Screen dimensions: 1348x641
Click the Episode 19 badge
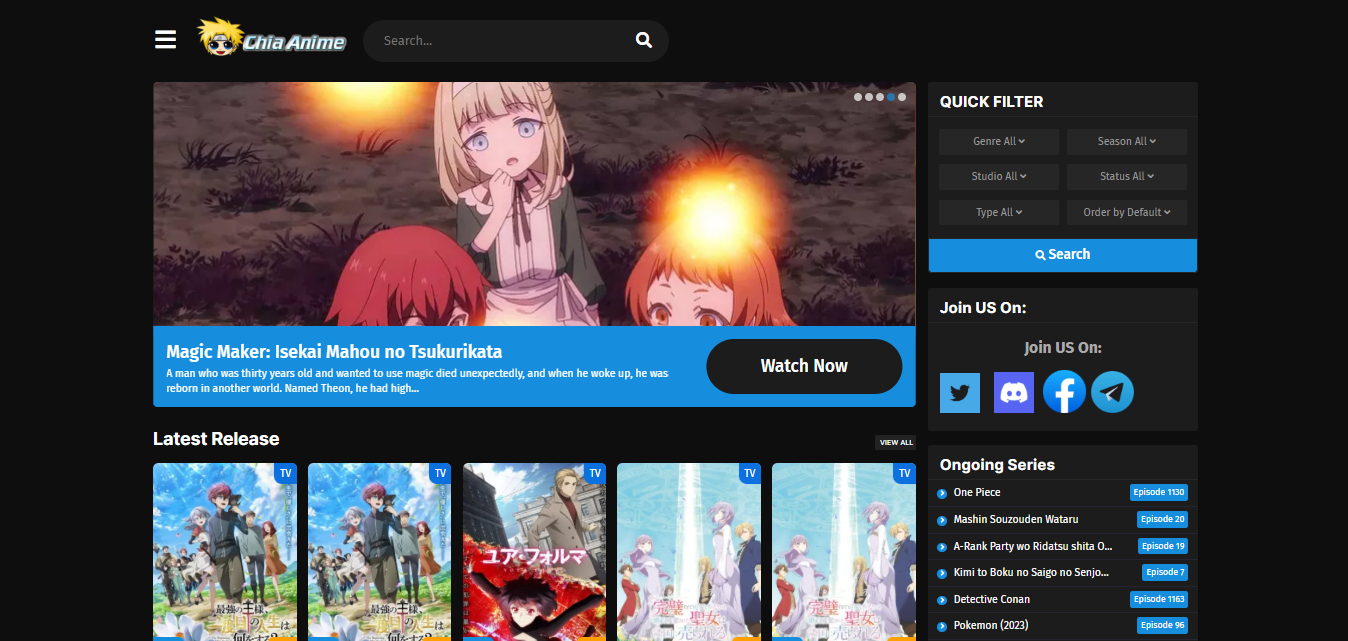[1163, 547]
